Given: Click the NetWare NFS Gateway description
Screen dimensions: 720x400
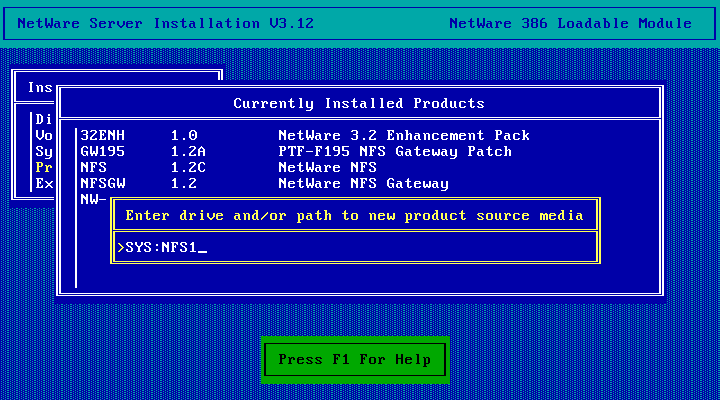Looking at the screenshot, I should (363, 184).
